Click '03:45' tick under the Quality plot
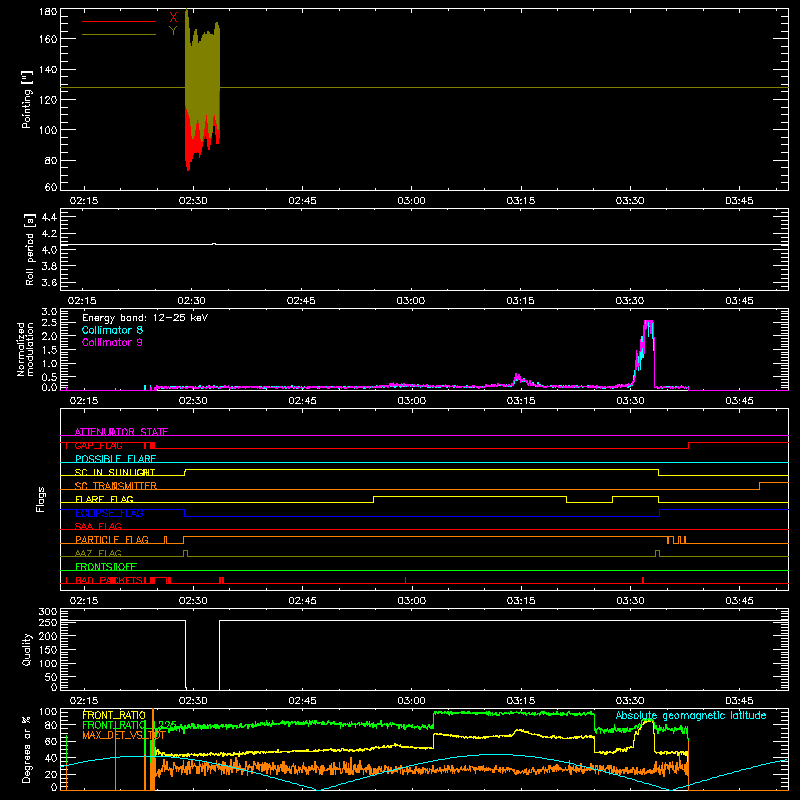Screen dimensions: 800x800 tap(739, 701)
